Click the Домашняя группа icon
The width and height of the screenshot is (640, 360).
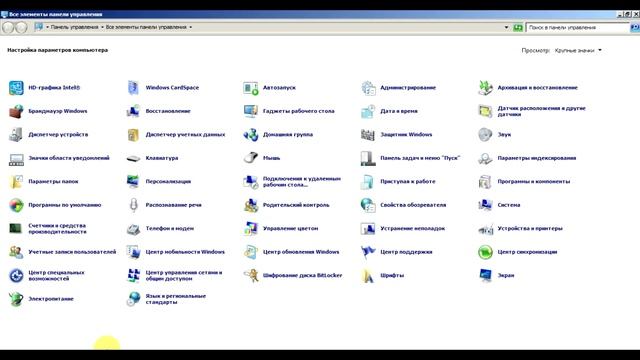[x=251, y=135]
